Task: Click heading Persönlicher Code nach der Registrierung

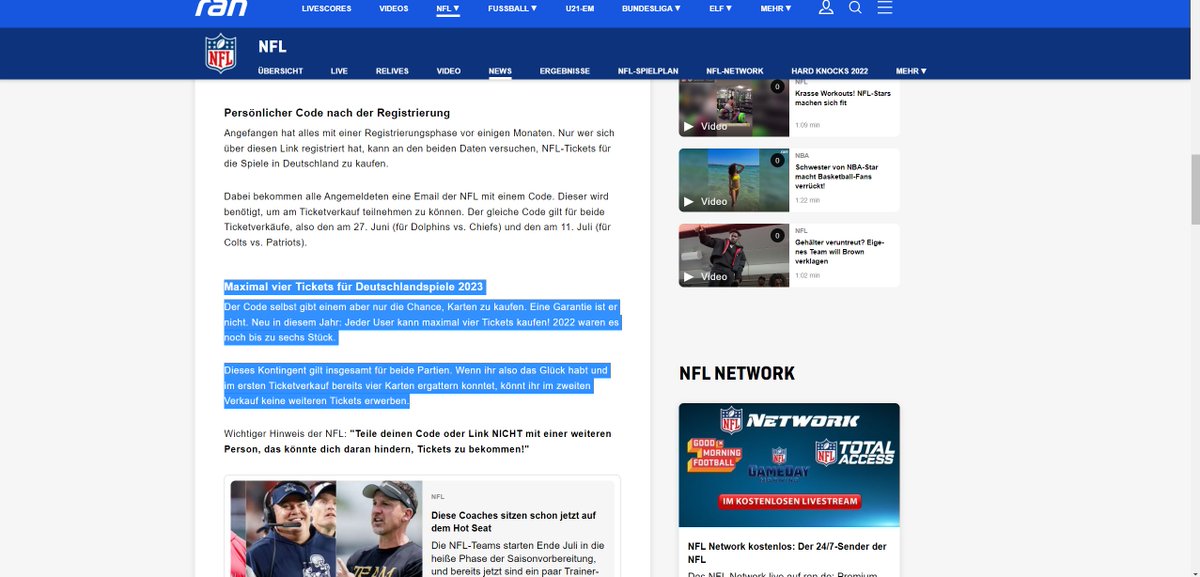Action: tap(337, 112)
